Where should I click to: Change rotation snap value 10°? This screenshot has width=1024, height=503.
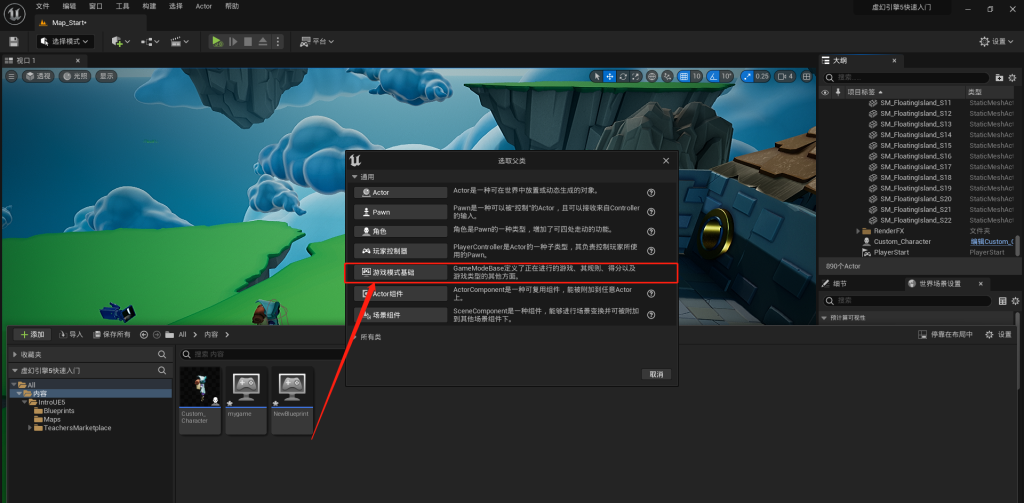[x=728, y=76]
